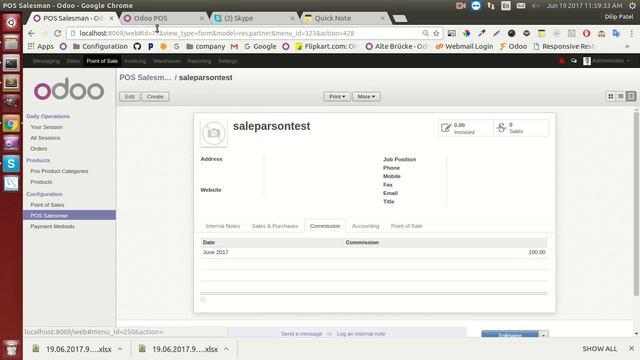Image resolution: width=640 pixels, height=360 pixels.
Task: Open the Sales stat button
Action: (521, 128)
